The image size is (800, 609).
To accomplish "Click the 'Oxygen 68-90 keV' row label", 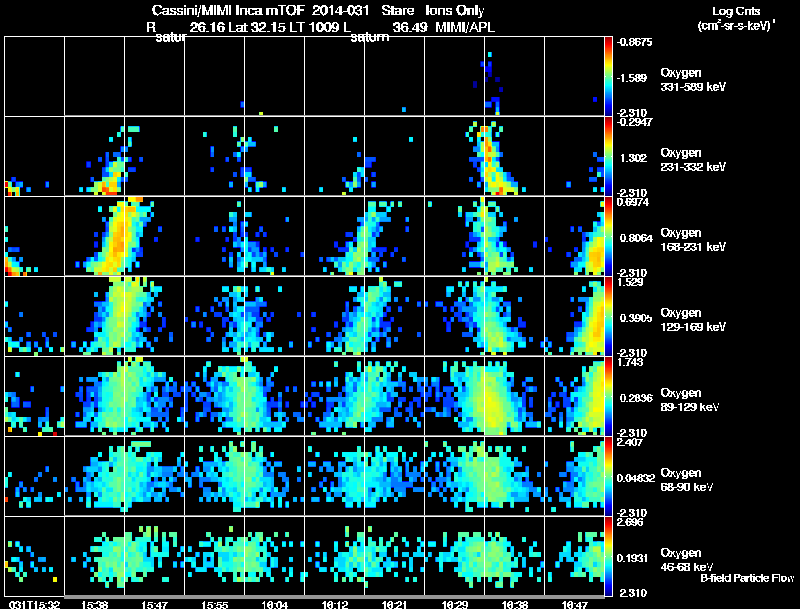I will point(687,480).
